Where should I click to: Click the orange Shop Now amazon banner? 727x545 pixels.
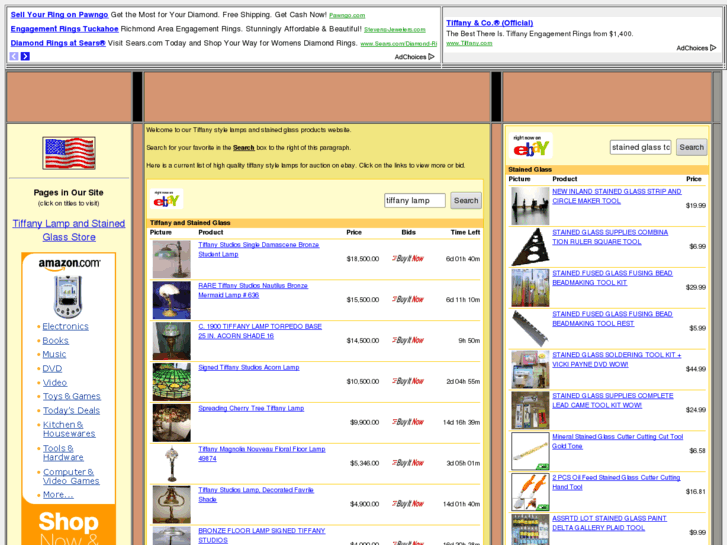tap(69, 526)
